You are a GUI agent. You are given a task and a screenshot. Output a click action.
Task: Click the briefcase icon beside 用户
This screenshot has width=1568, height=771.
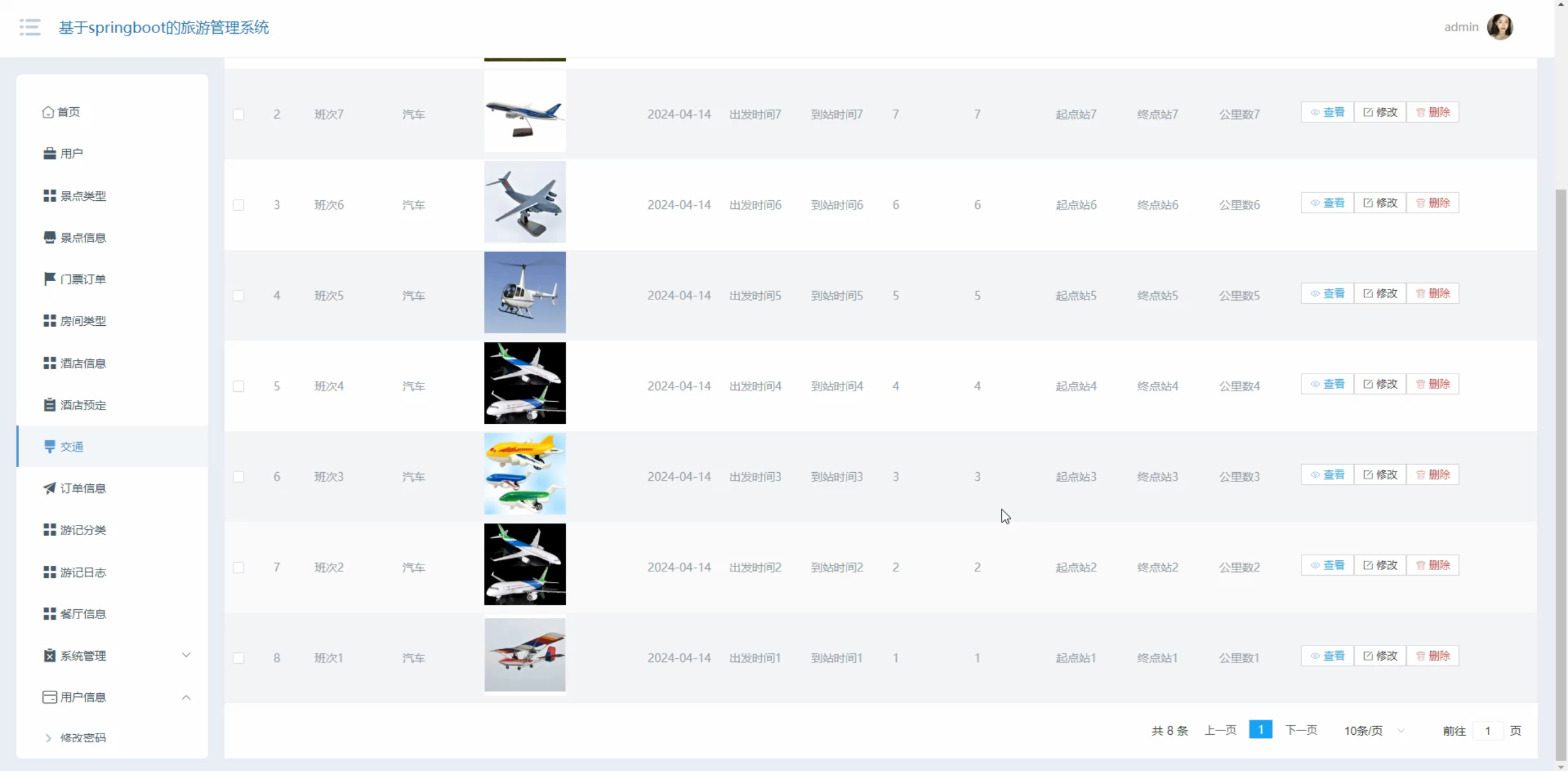tap(50, 154)
